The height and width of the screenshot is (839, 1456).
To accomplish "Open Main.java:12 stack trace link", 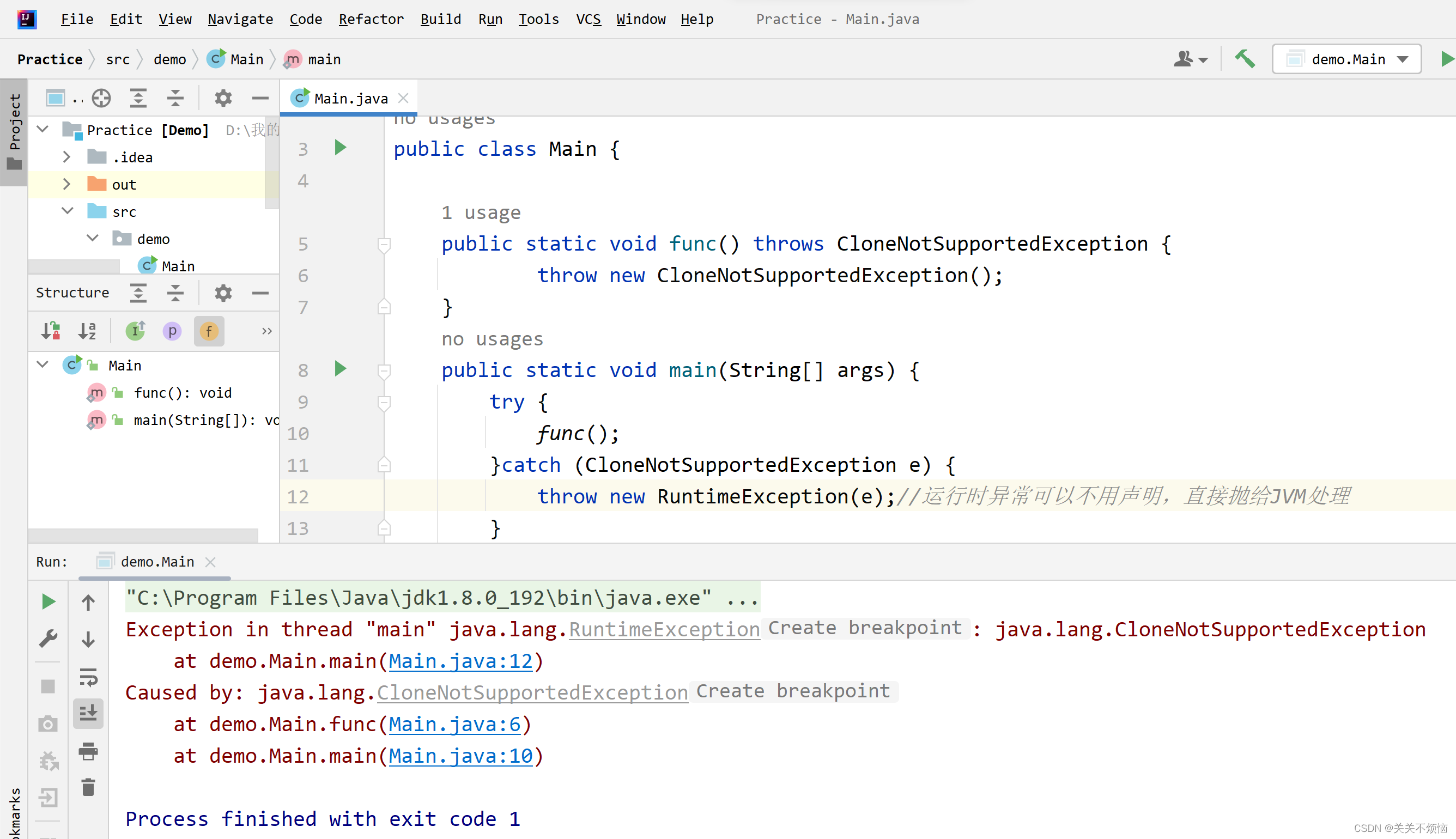I will [460, 661].
